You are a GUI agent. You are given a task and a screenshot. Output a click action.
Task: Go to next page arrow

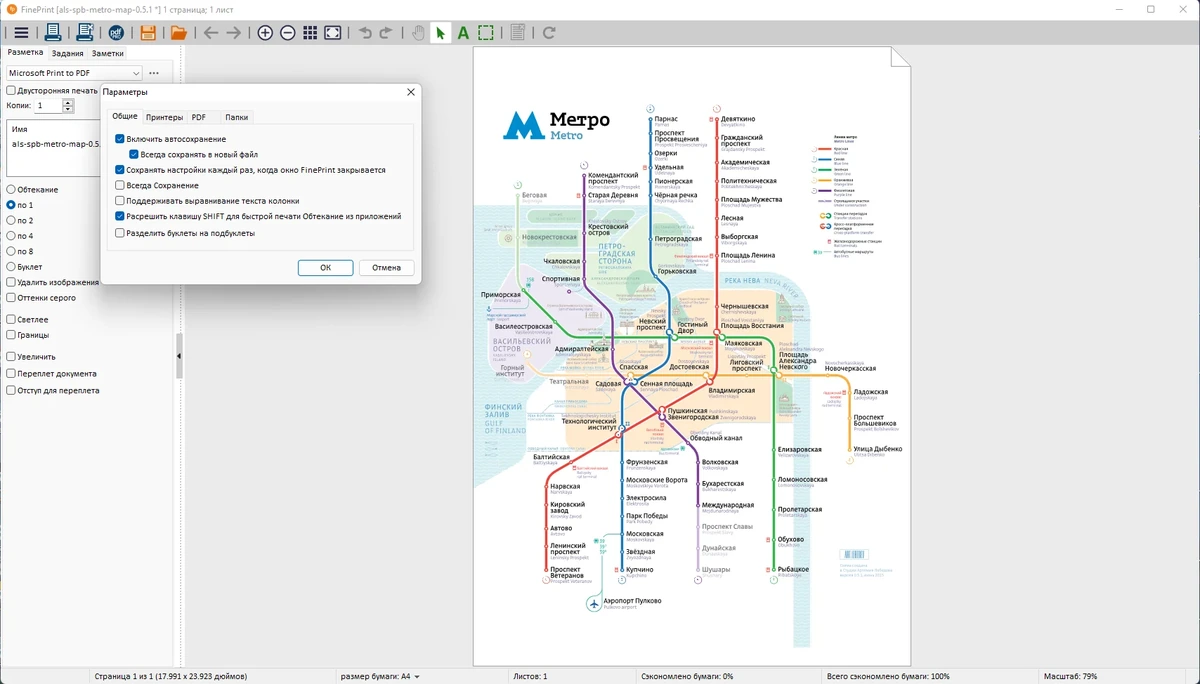coord(233,33)
